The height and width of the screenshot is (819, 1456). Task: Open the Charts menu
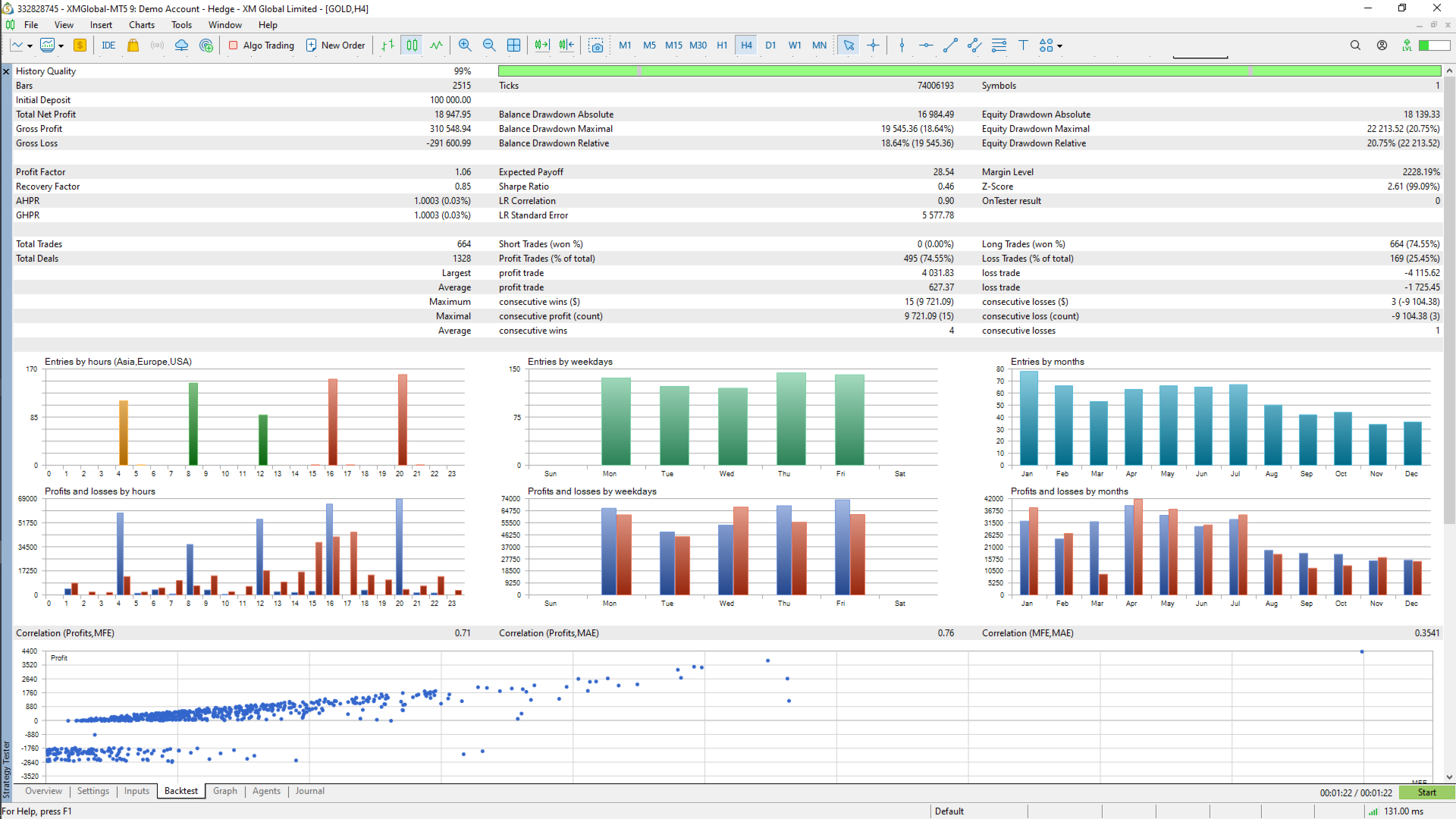pos(142,25)
